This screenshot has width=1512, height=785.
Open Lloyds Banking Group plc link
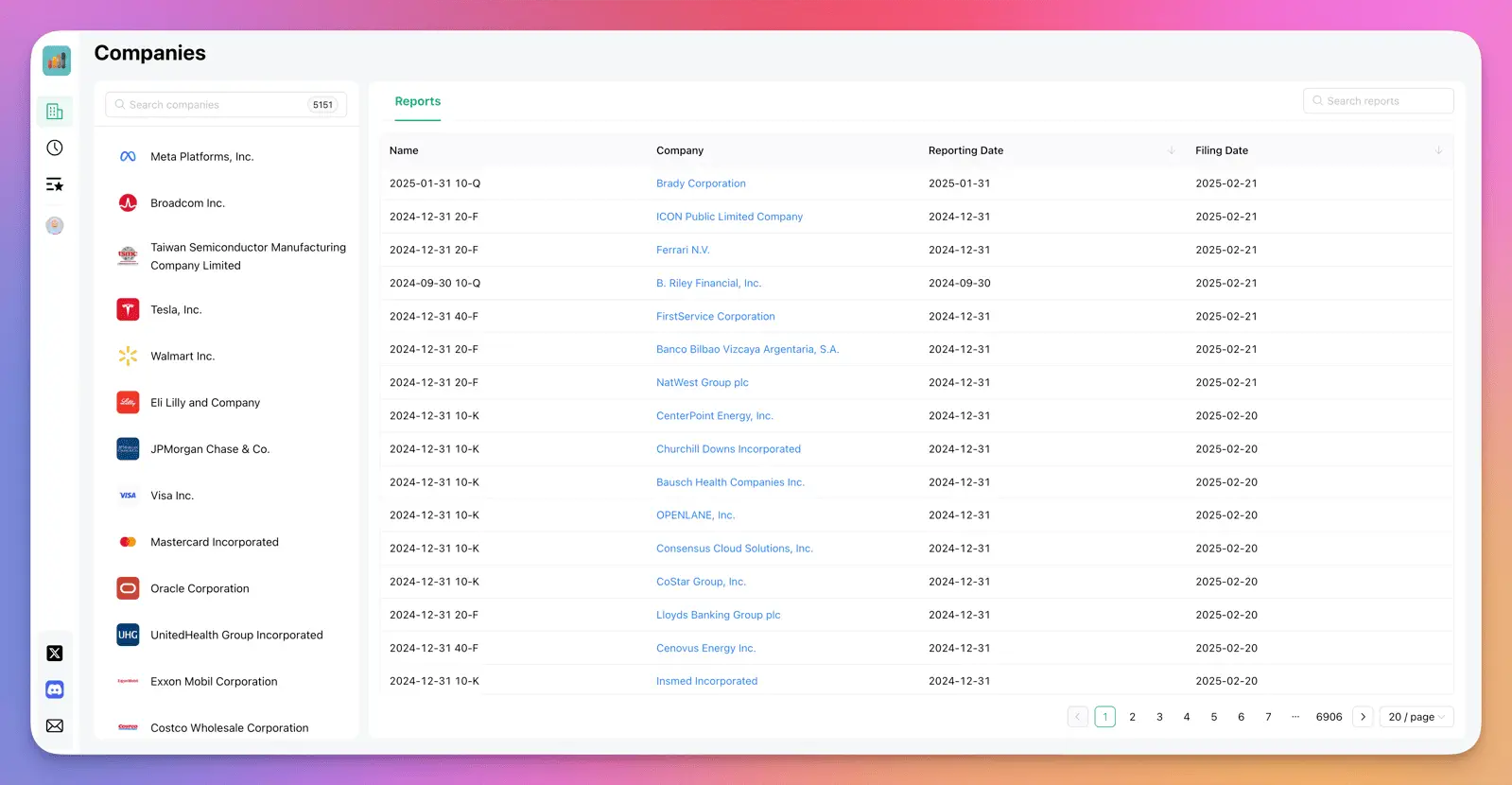718,614
